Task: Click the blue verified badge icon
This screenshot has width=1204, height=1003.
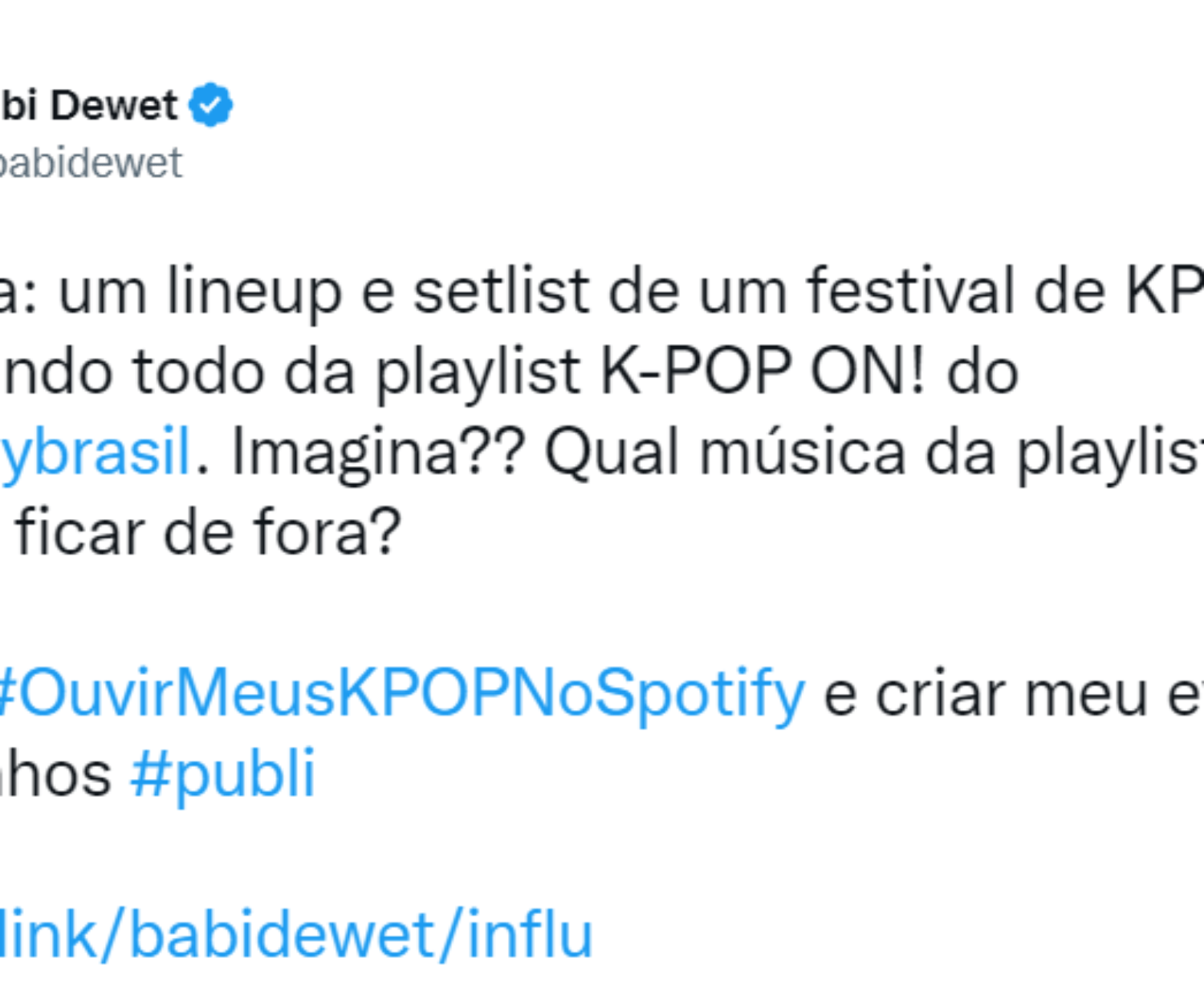Action: pyautogui.click(x=210, y=105)
